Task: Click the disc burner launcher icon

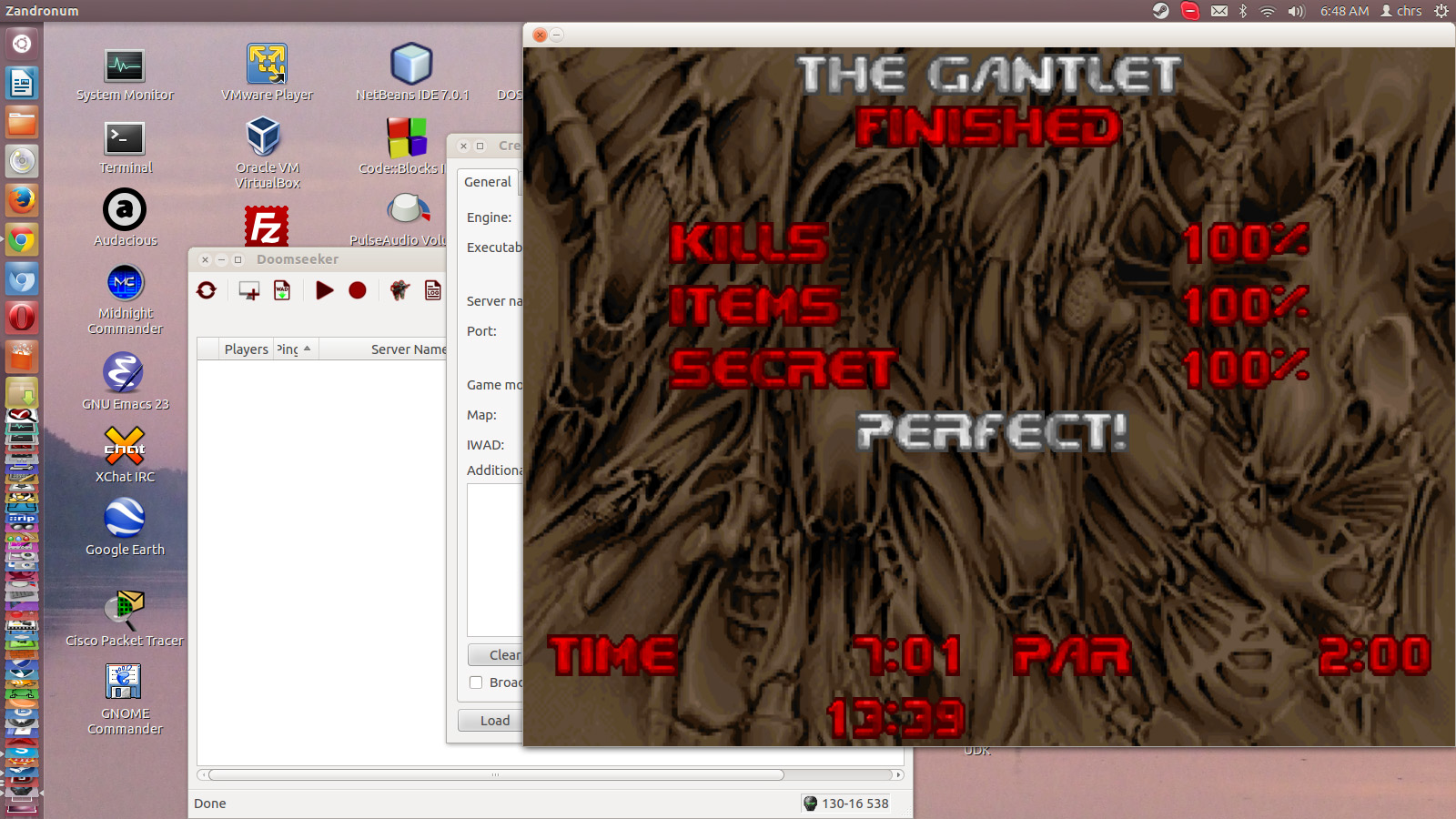Action: [22, 161]
